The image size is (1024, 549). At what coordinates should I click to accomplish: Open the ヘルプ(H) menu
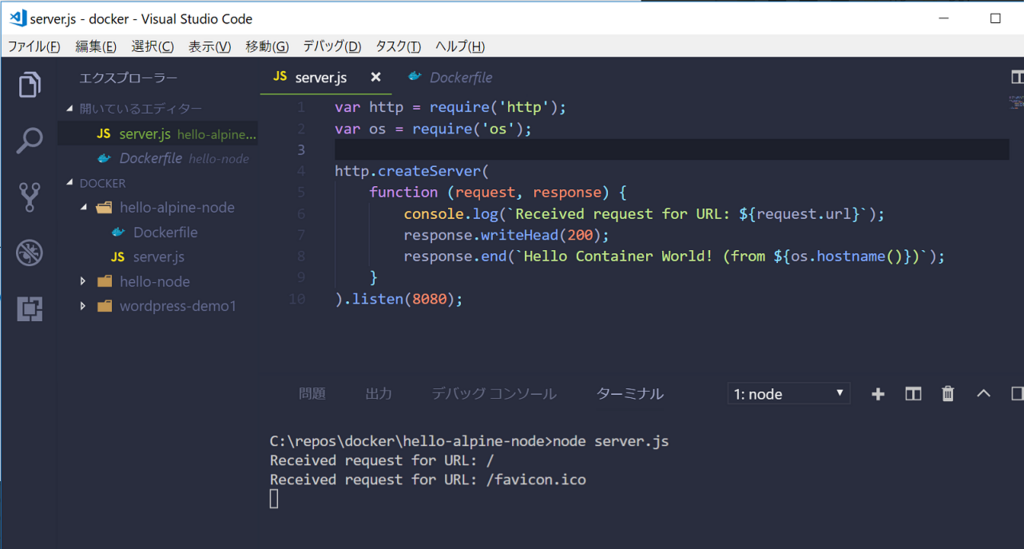point(460,46)
